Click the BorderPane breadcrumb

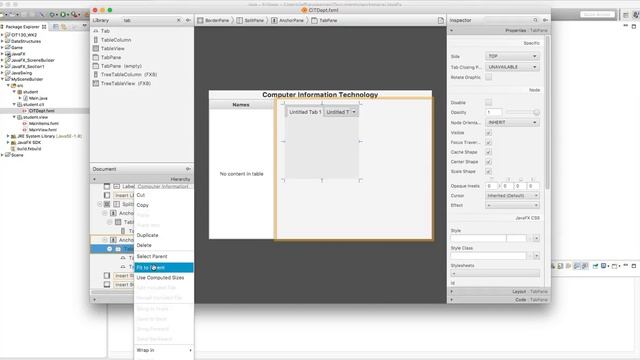(213, 20)
